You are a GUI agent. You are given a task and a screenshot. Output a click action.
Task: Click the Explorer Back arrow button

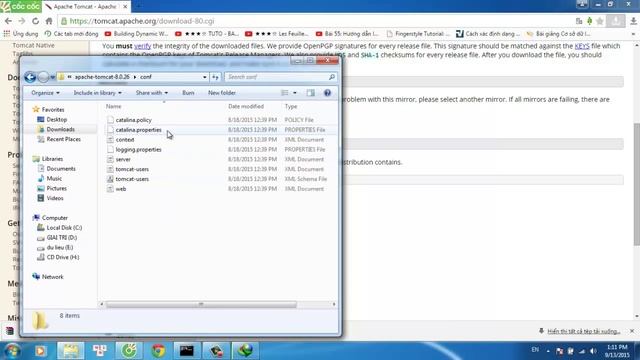pos(30,77)
